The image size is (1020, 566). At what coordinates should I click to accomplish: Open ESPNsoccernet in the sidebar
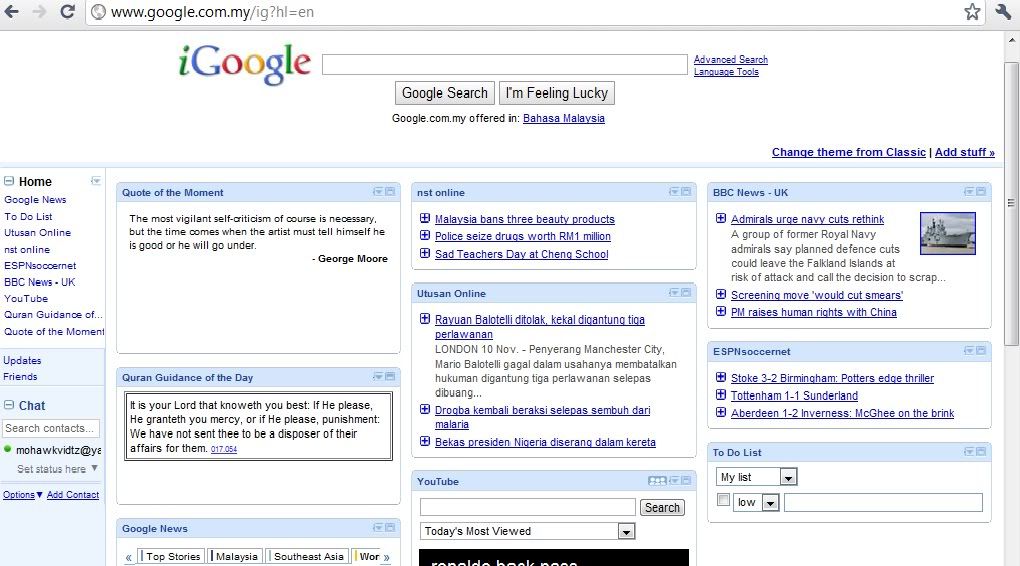[x=40, y=265]
